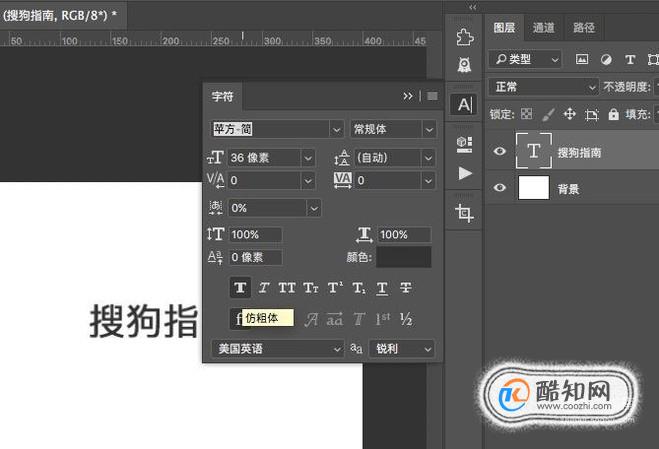Open the Character panel A| dock icon

point(464,104)
